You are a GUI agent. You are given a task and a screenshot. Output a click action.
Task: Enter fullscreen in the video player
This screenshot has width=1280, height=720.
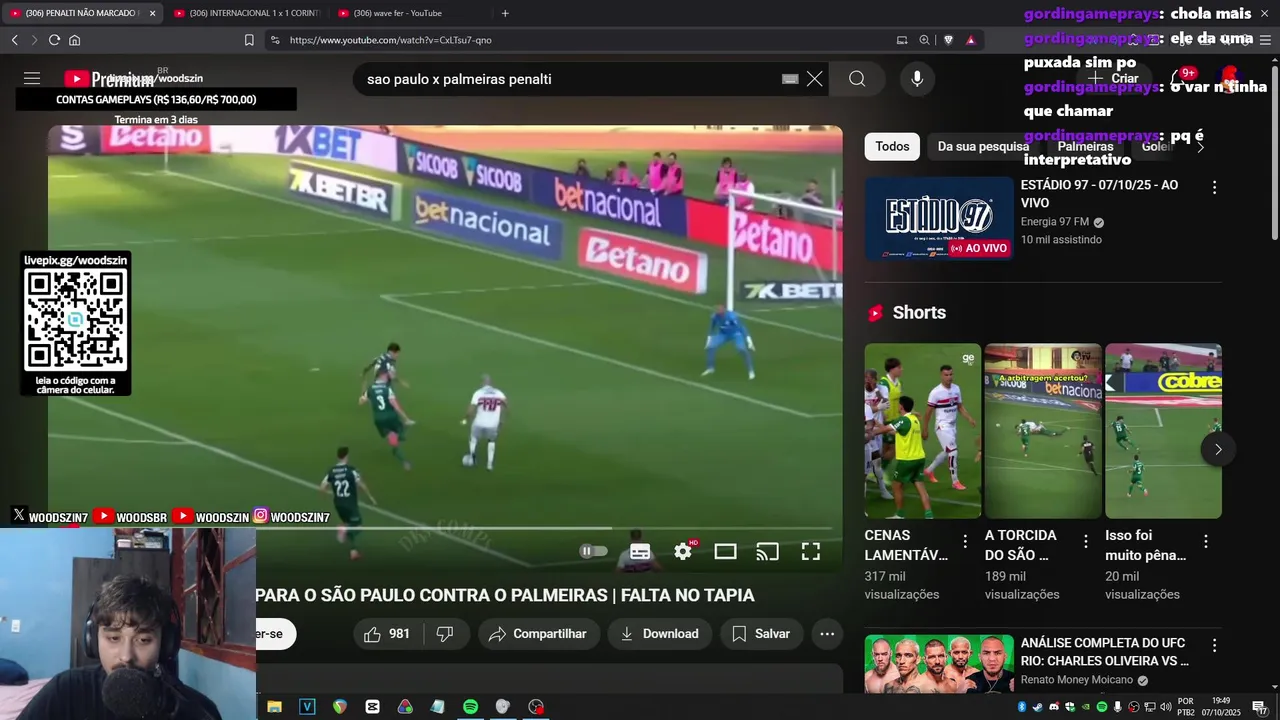coord(811,551)
